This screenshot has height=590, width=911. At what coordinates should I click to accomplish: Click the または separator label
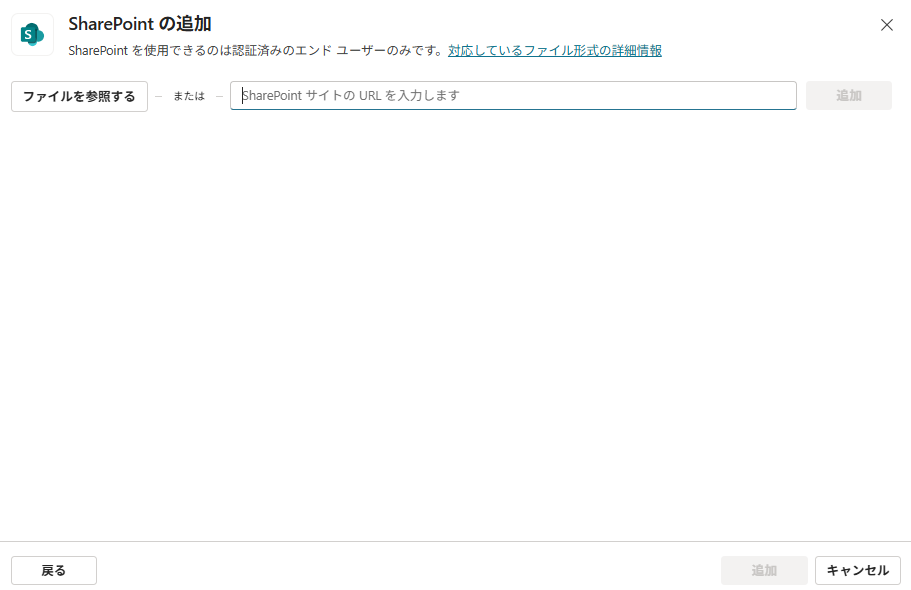pos(189,96)
